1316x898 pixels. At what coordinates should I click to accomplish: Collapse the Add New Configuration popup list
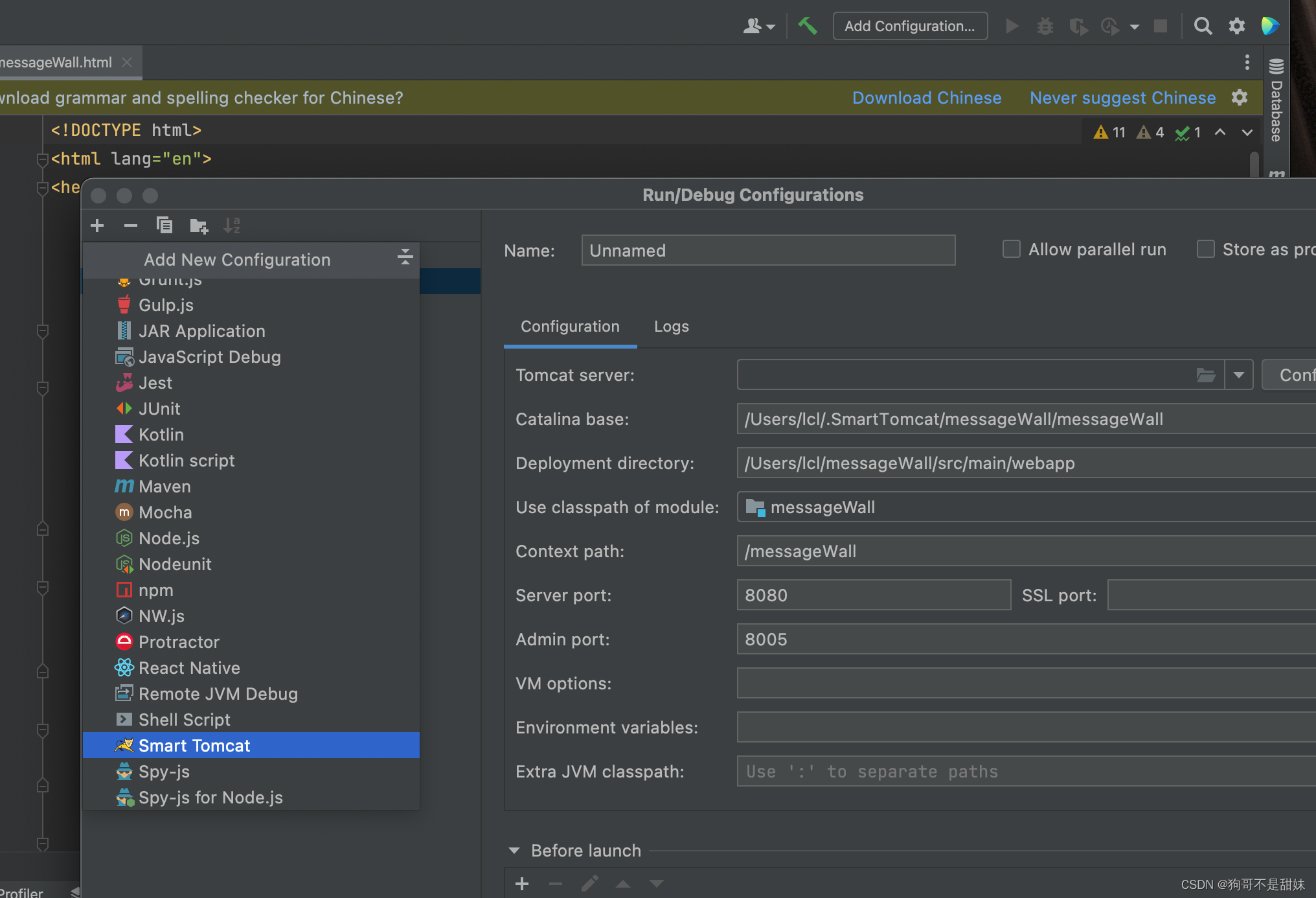tap(405, 257)
